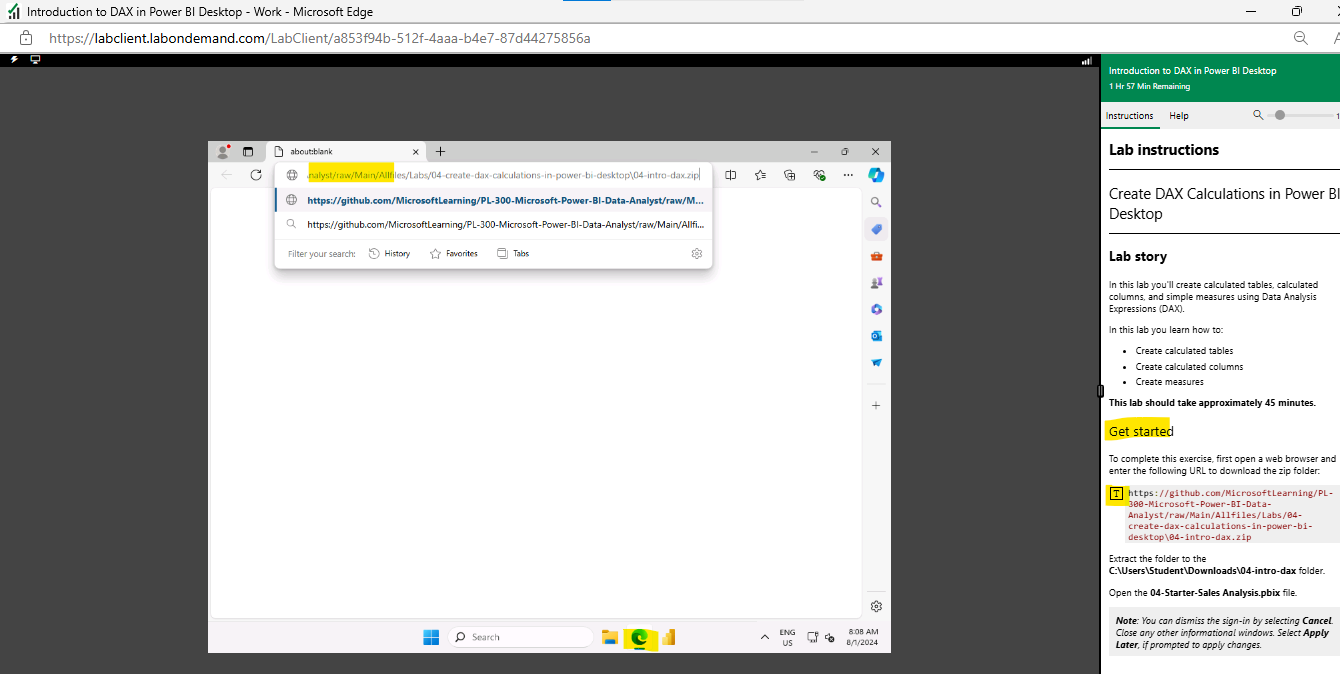The width and height of the screenshot is (1340, 674).
Task: Click the plus to customize the sidebar
Action: pyautogui.click(x=876, y=405)
